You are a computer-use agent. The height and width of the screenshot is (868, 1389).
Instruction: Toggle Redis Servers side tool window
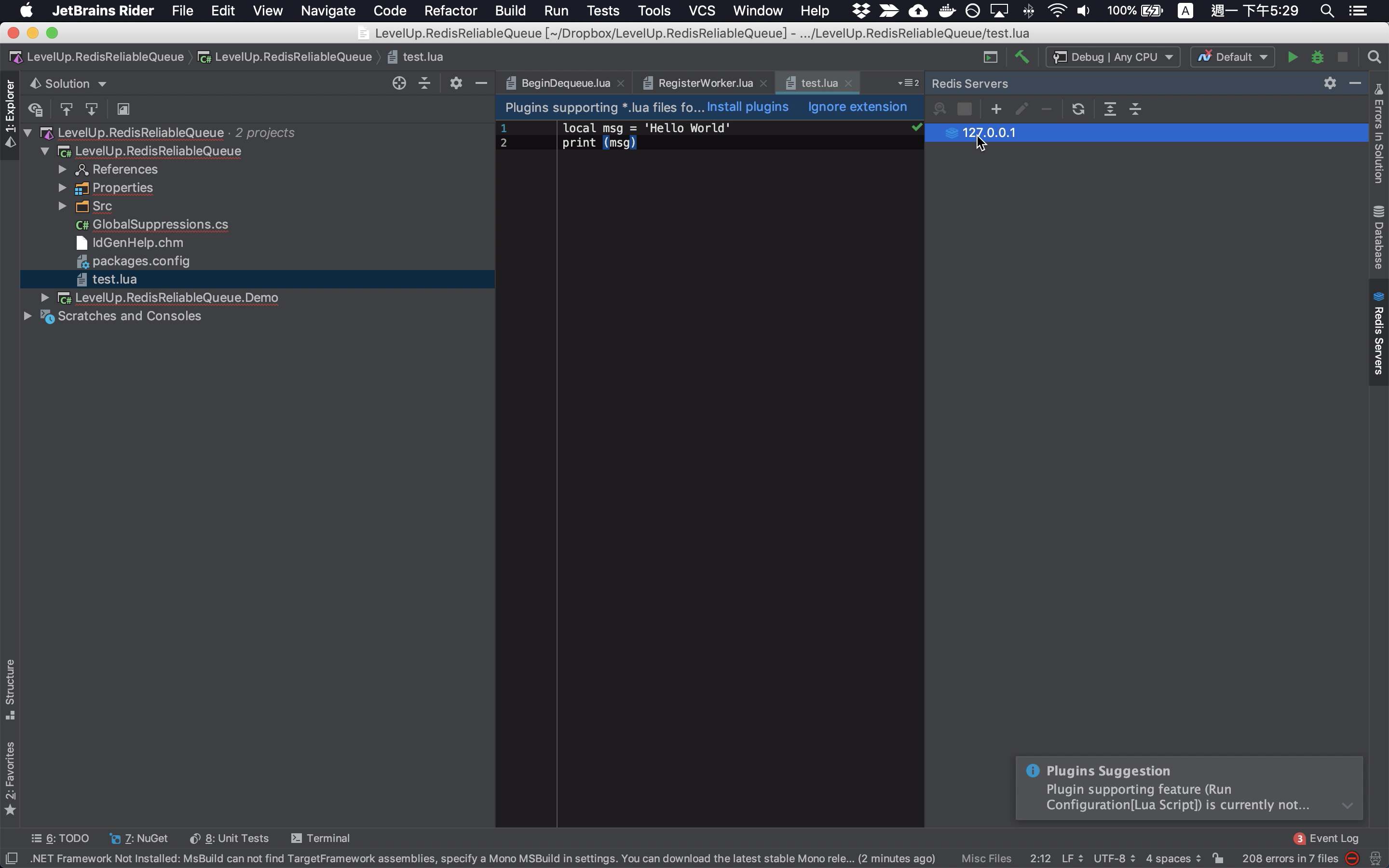(1378, 333)
